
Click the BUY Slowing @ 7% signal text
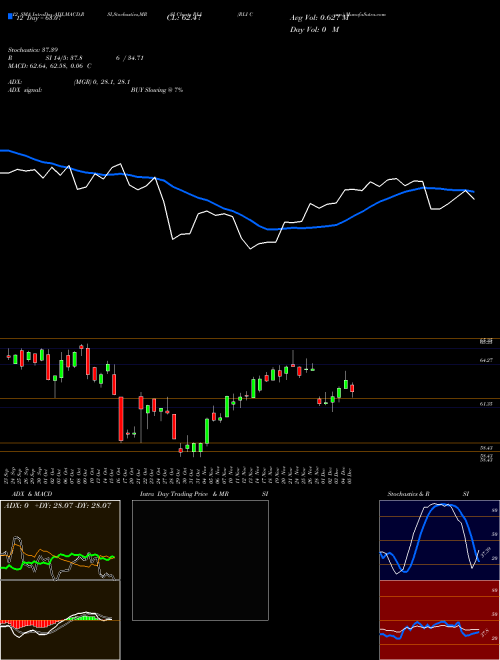coord(157,90)
